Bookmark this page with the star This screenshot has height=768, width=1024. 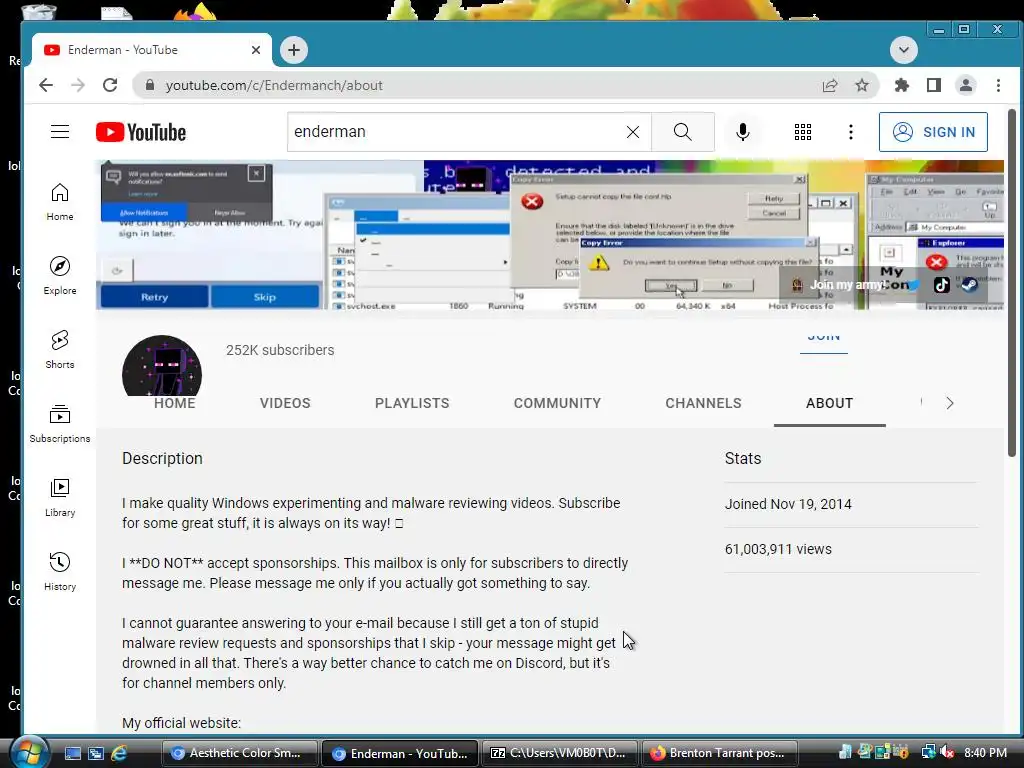coord(862,85)
